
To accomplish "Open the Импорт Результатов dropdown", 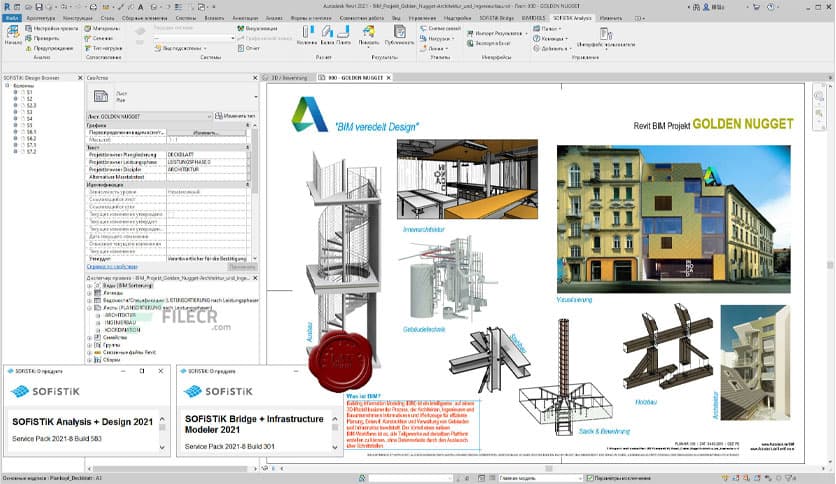I will 497,33.
